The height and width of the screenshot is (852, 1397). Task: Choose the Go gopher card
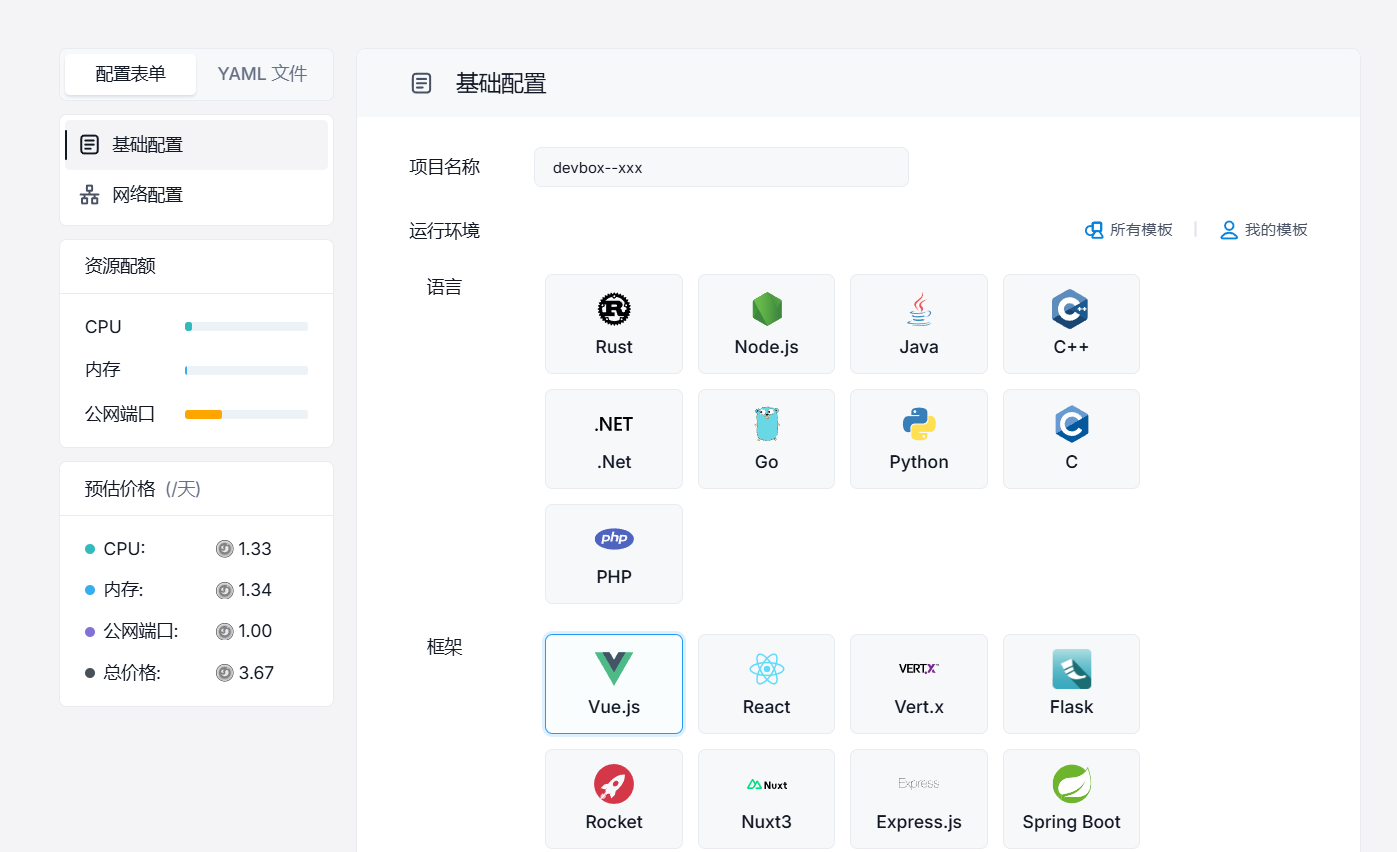click(766, 439)
